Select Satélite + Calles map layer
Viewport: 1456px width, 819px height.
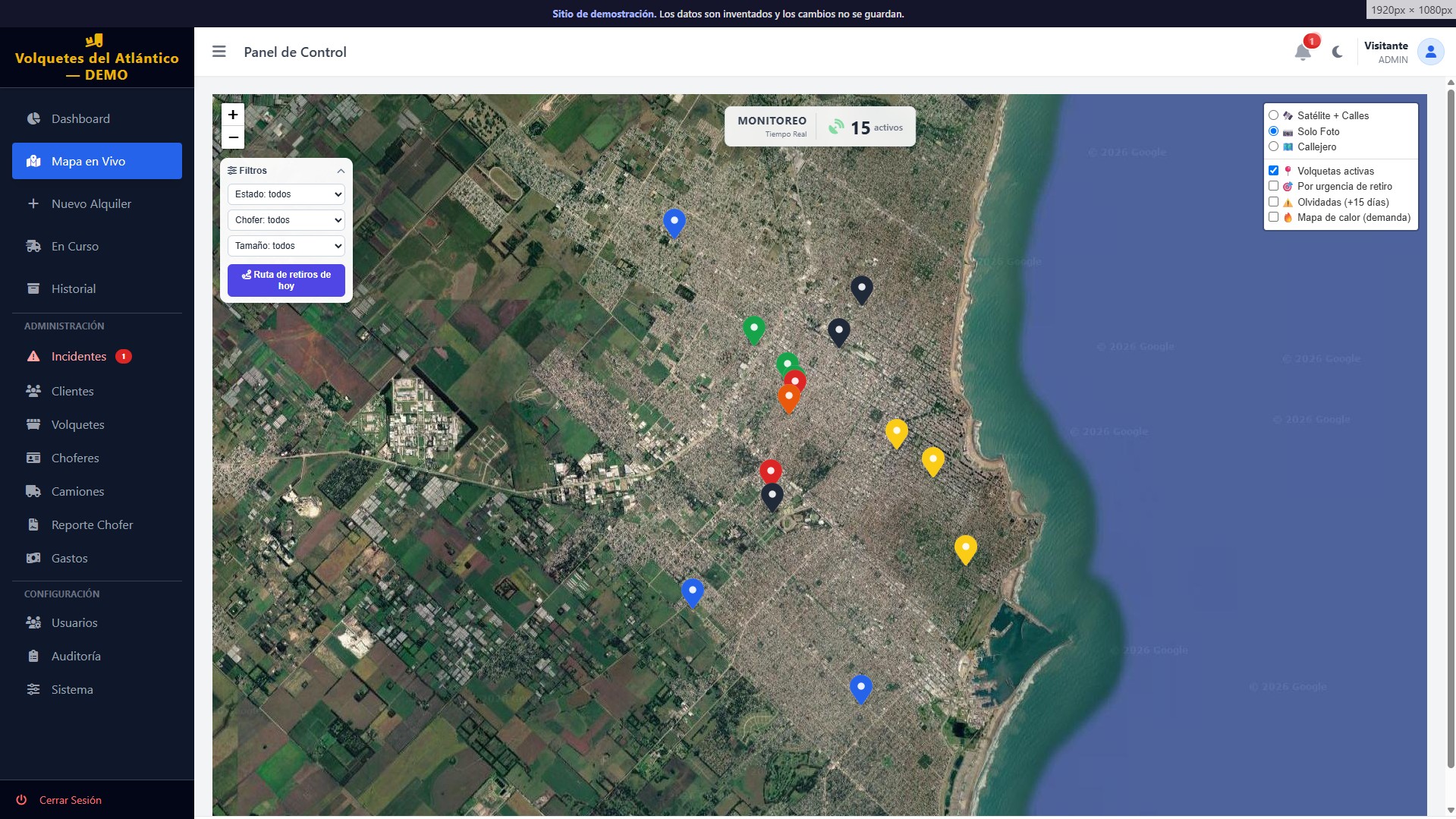(1273, 115)
